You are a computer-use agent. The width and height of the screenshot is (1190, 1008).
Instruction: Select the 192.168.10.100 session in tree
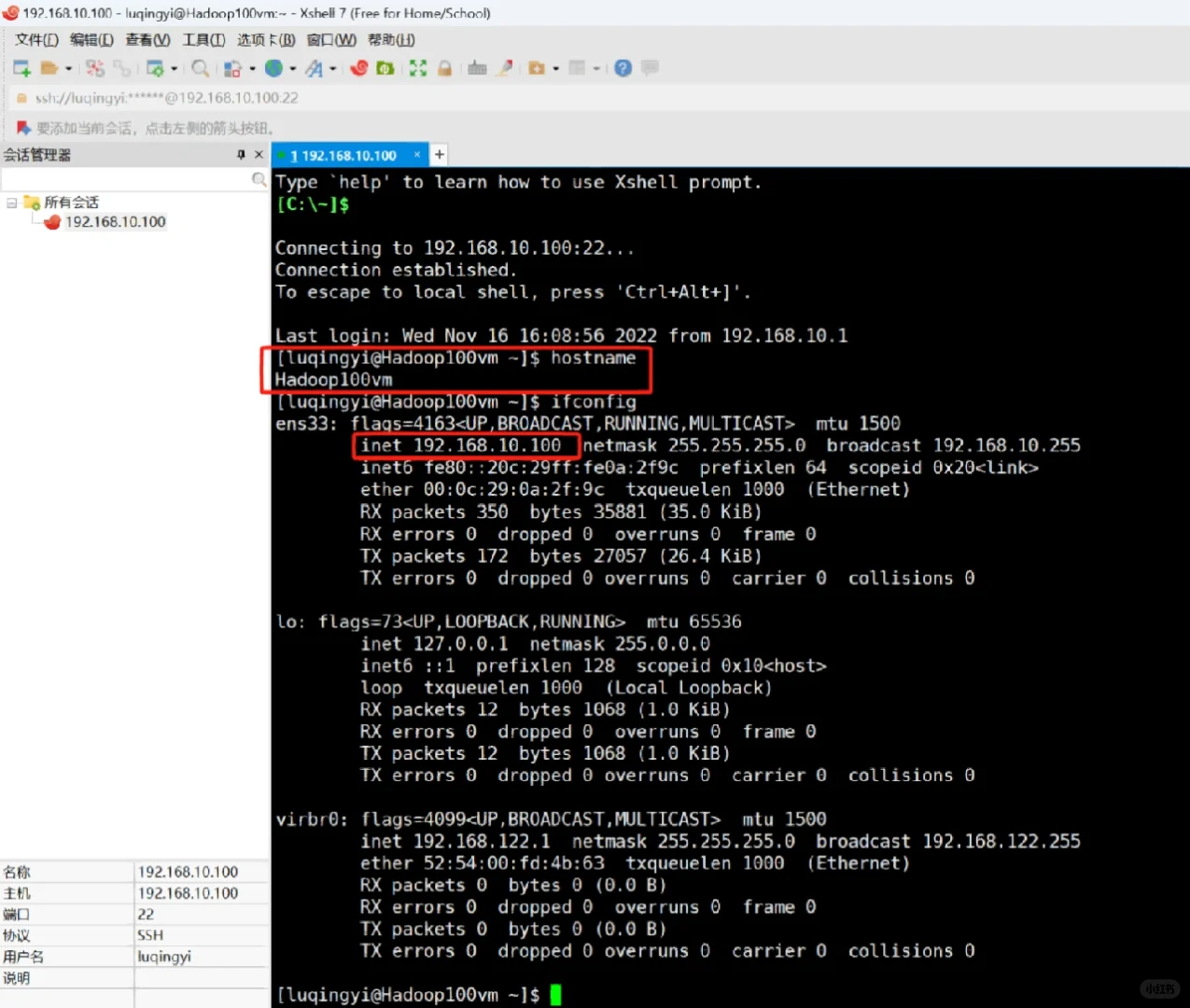pos(115,221)
